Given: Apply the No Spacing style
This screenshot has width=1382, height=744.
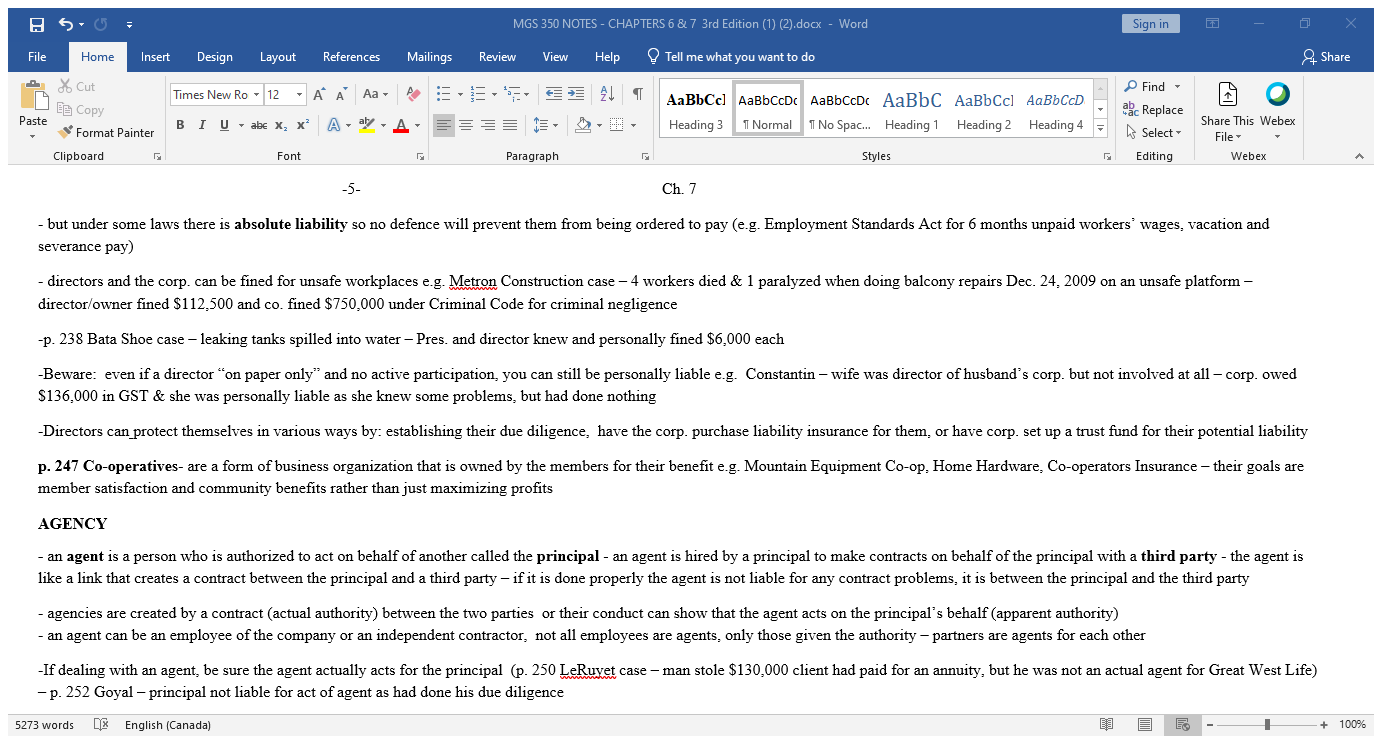Looking at the screenshot, I should point(839,109).
